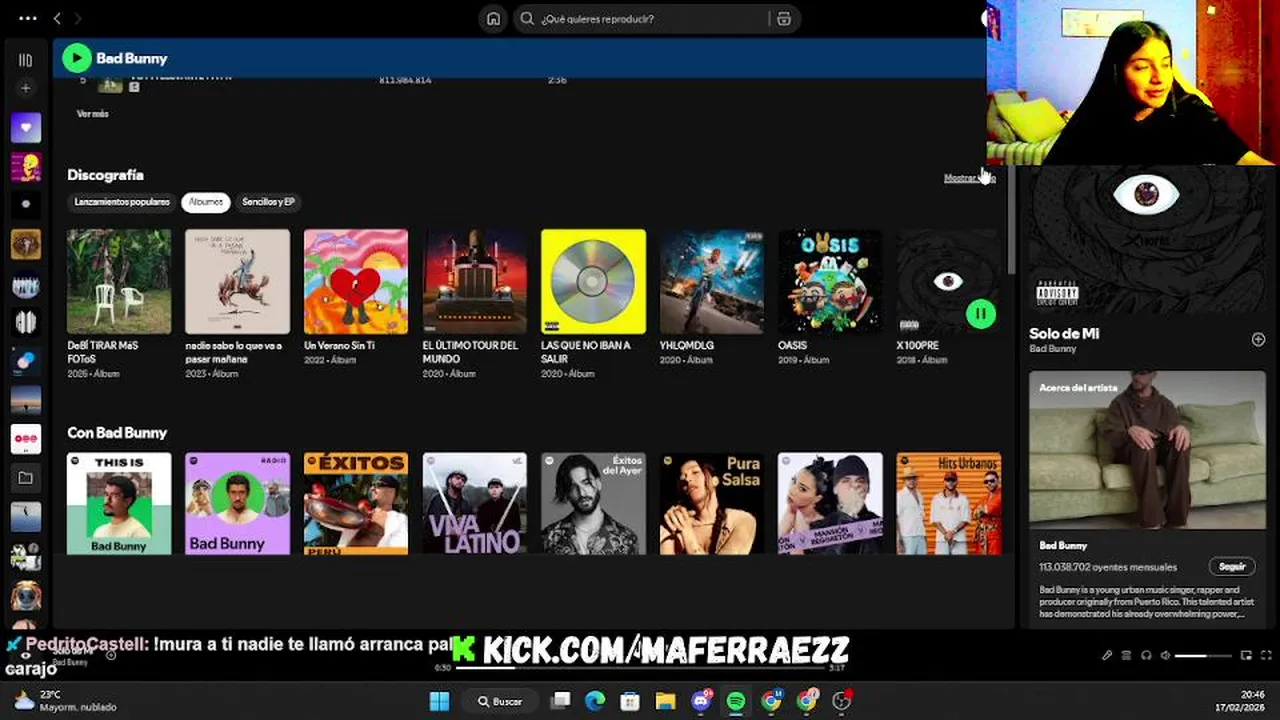Select the 'Lanzamientos populares' filter chip

point(122,202)
